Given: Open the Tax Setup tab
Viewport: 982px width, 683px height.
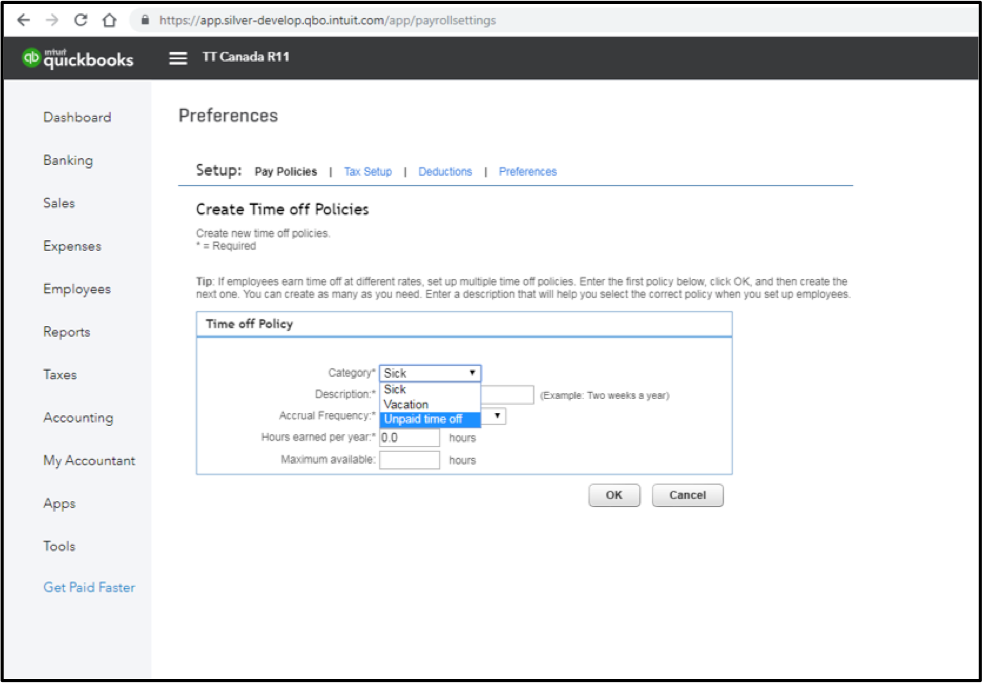Looking at the screenshot, I should (368, 172).
